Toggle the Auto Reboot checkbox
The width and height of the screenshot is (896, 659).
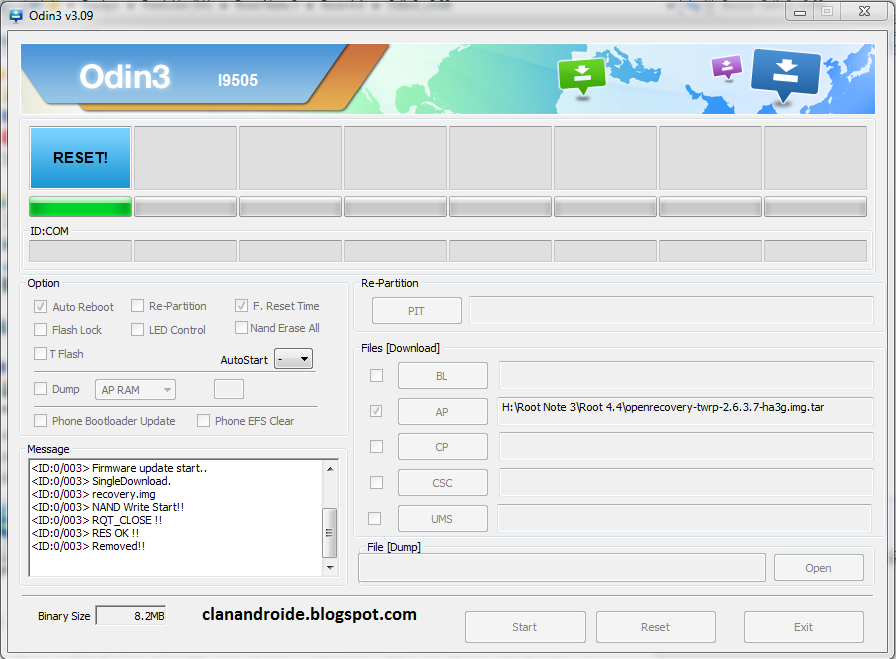coord(40,306)
